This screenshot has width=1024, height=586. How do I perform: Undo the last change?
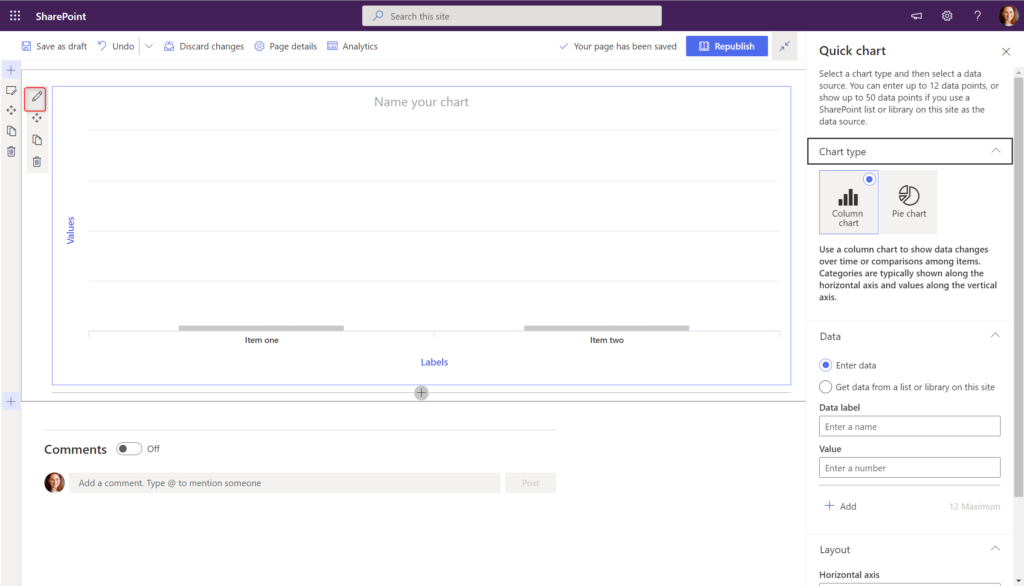116,46
